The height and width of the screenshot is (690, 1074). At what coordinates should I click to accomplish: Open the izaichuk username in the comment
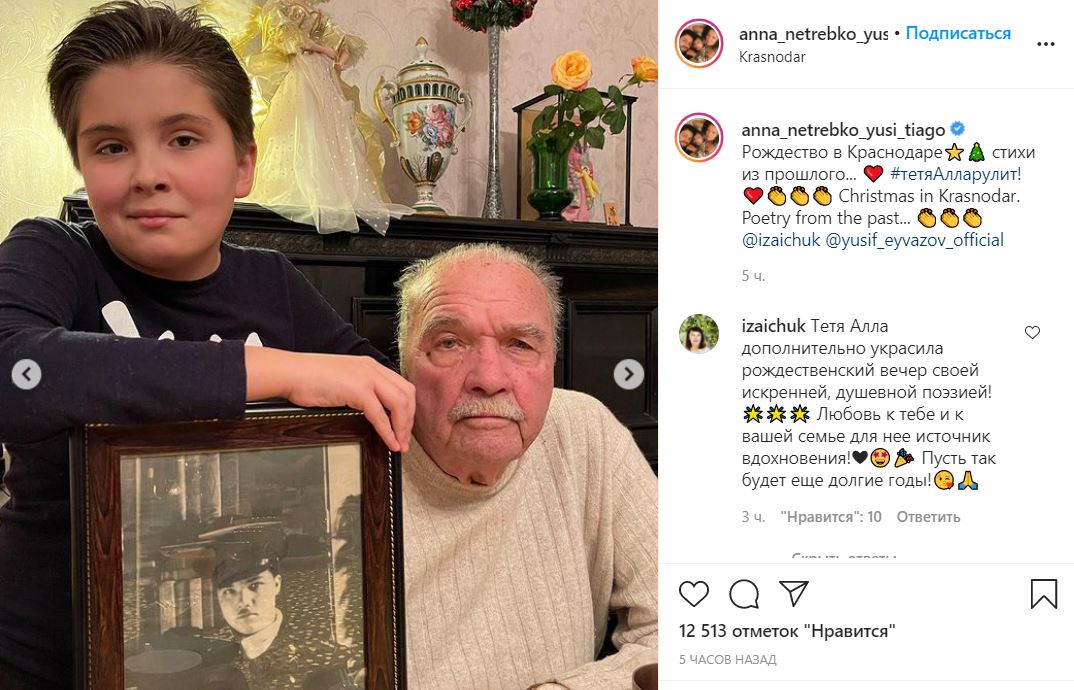[773, 326]
